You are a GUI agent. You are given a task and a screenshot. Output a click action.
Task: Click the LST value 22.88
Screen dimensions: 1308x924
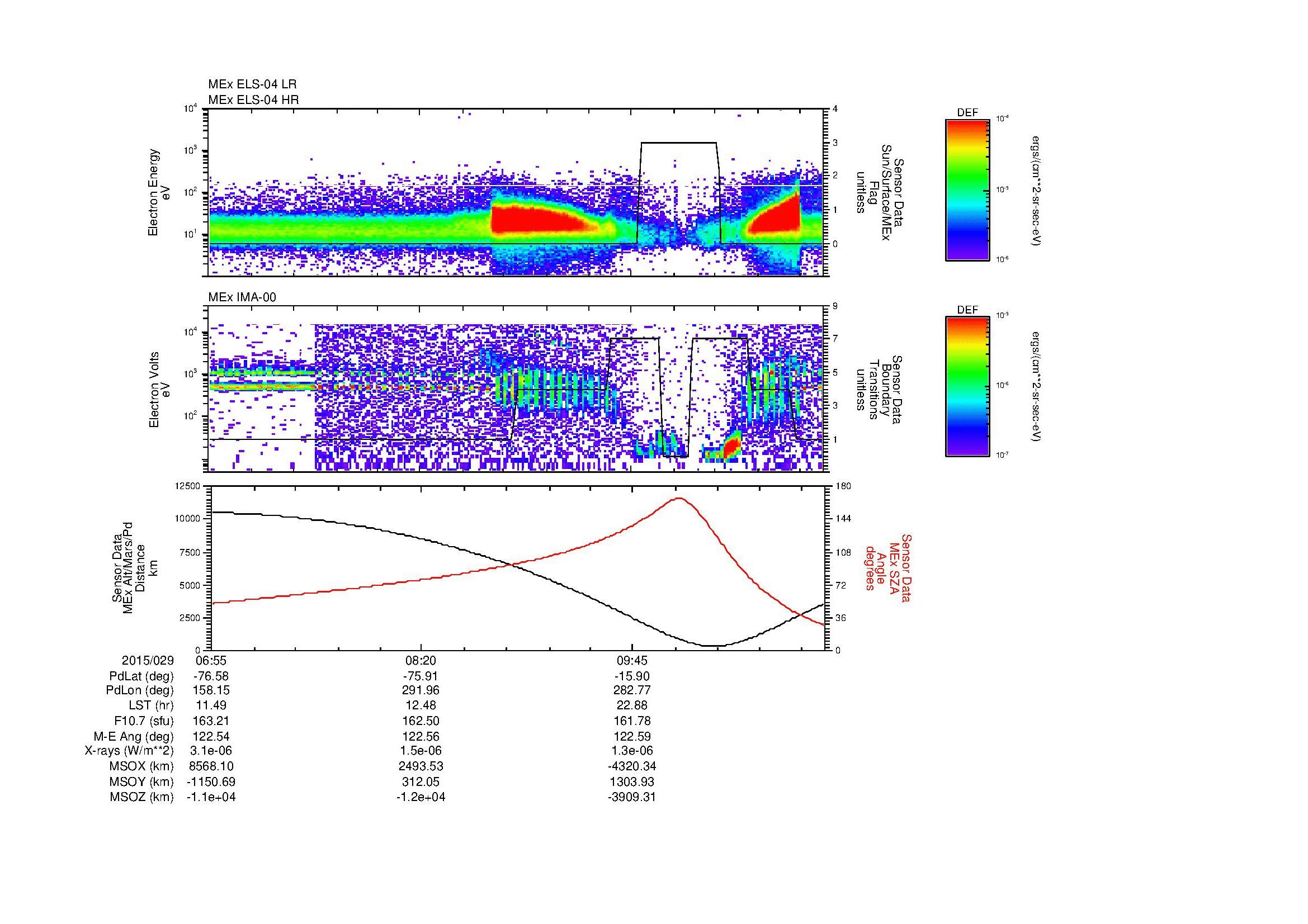point(632,706)
